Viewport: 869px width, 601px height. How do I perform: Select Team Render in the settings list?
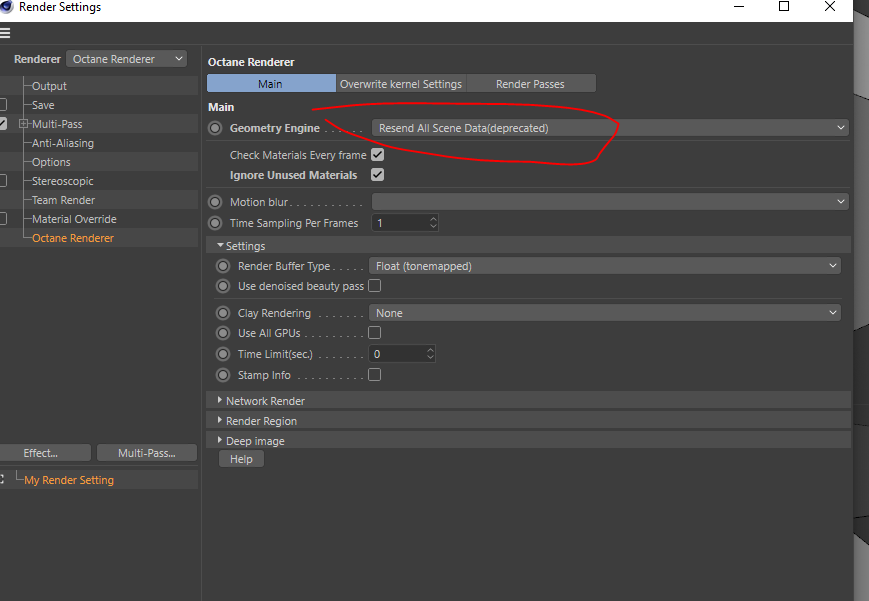[x=63, y=200]
